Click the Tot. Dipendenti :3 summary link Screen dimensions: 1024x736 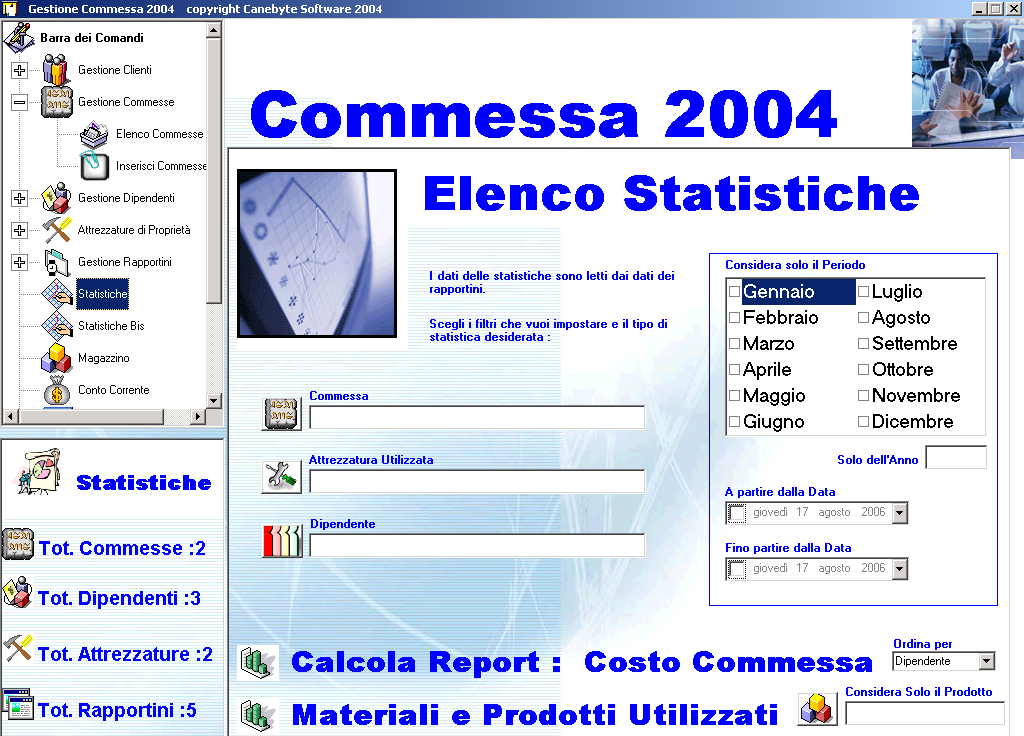click(119, 598)
